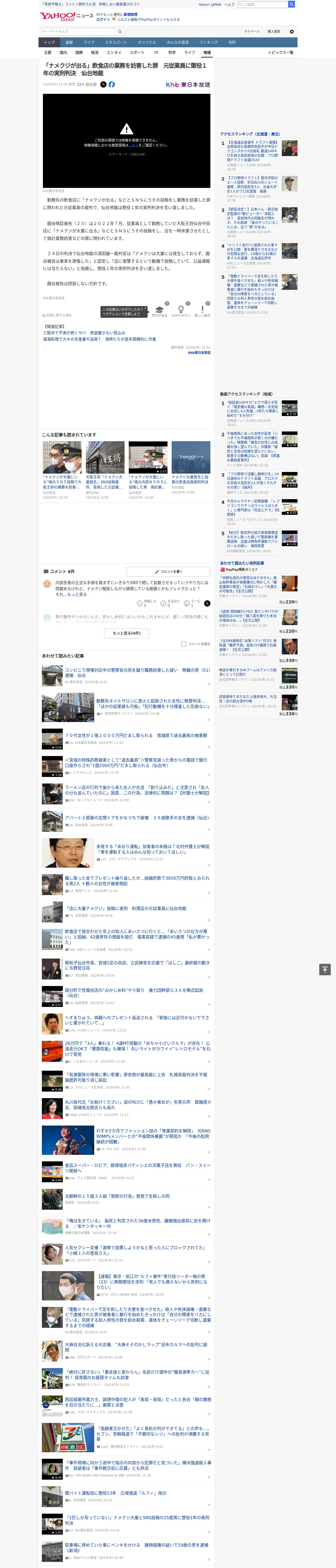Open the トップ tab
The width and height of the screenshot is (336, 1568).
click(x=49, y=43)
